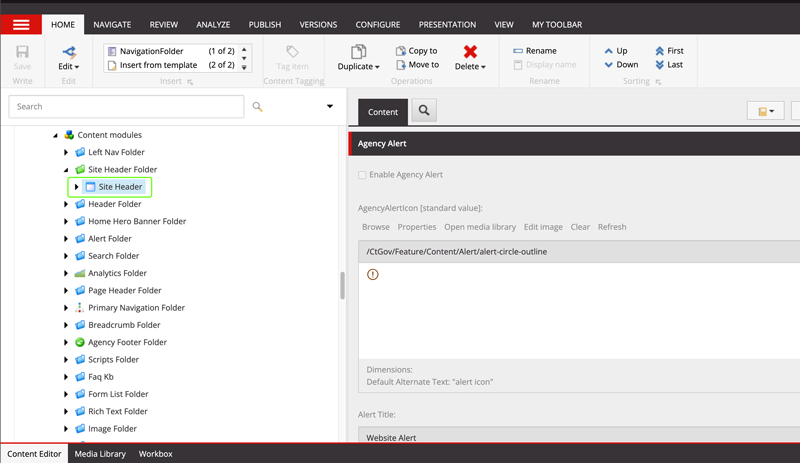Click Open media library link

(480, 227)
